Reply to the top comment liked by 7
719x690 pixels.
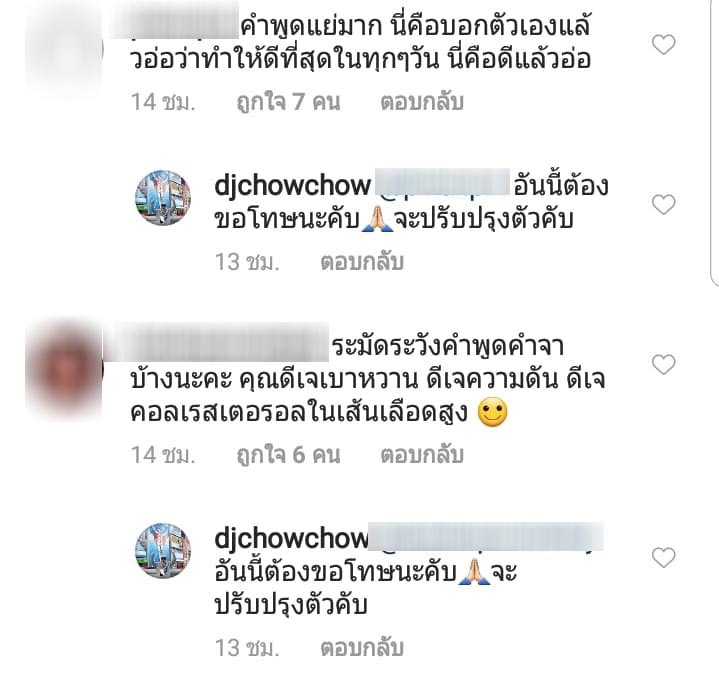pos(422,102)
